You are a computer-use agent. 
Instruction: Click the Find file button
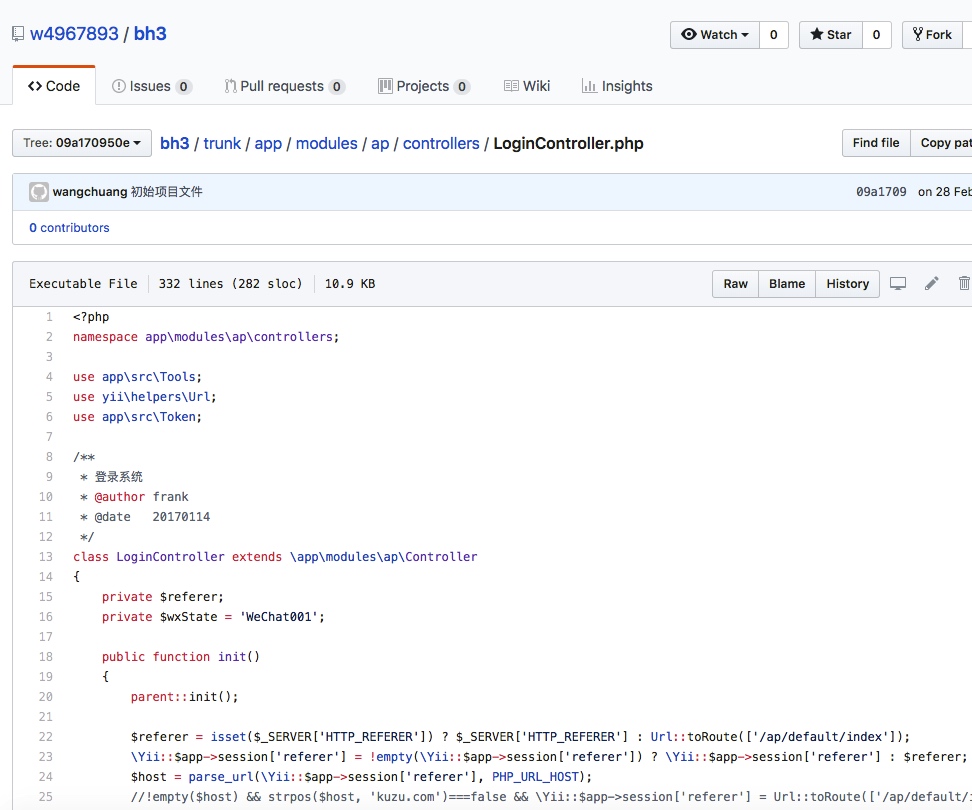click(x=875, y=143)
